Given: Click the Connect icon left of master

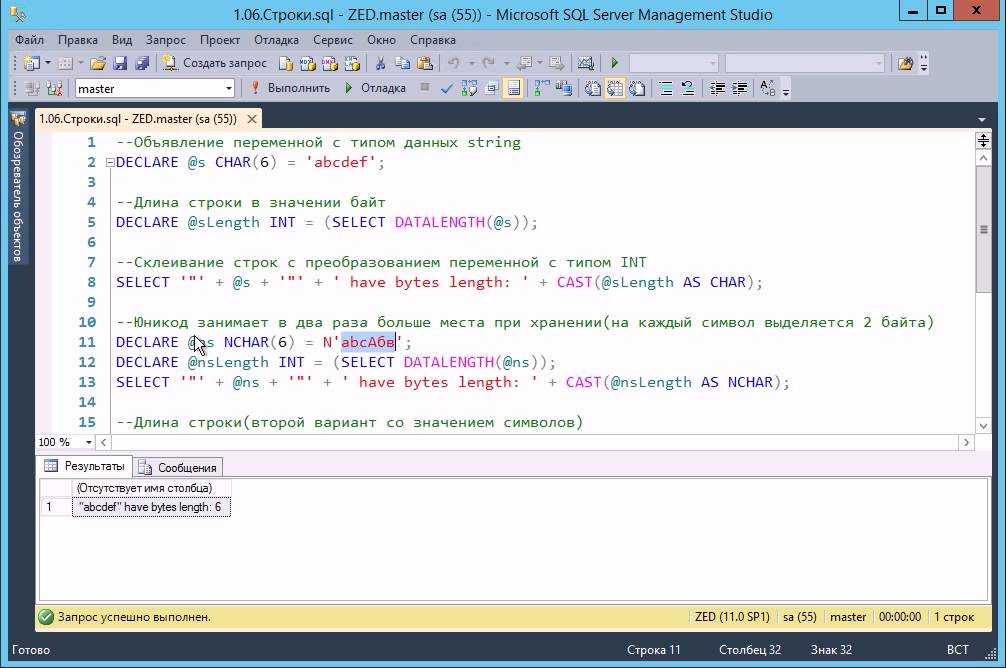Looking at the screenshot, I should pyautogui.click(x=32, y=88).
